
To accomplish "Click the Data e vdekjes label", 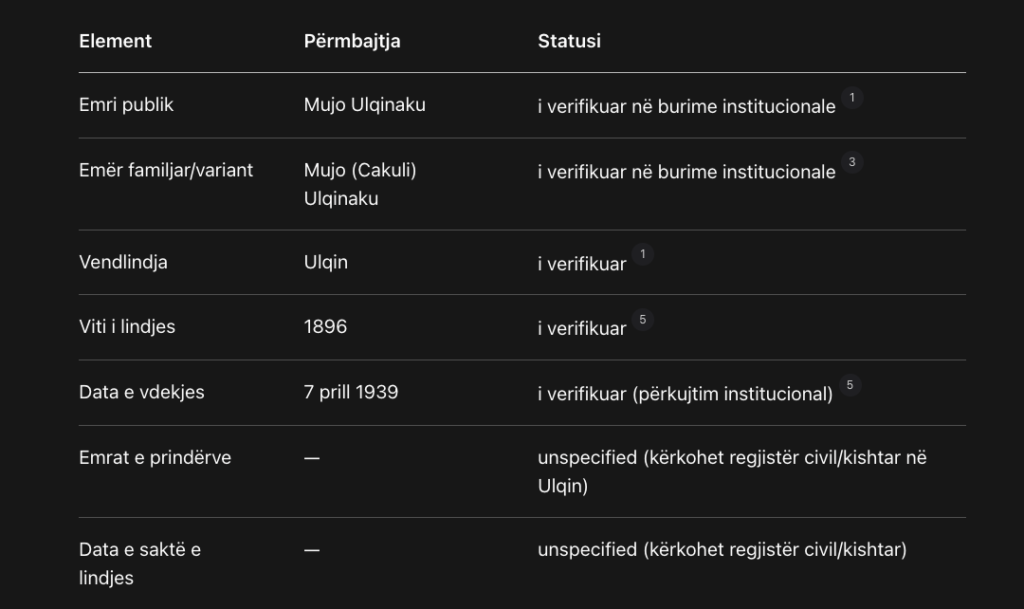I will click(141, 392).
